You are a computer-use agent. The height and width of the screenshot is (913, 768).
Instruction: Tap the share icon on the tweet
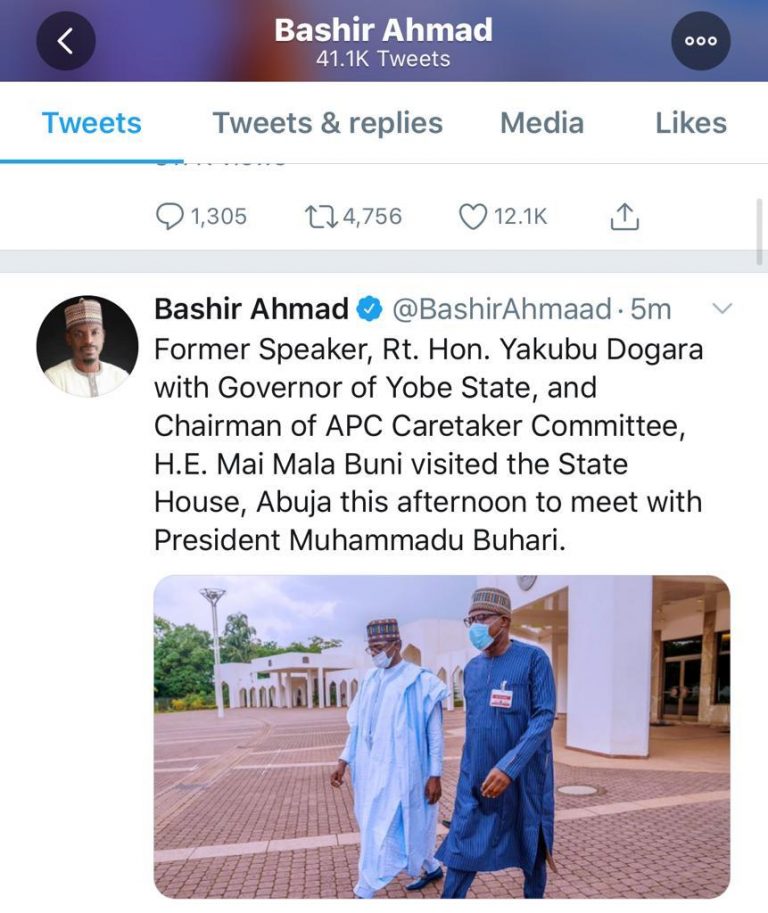pyautogui.click(x=624, y=216)
